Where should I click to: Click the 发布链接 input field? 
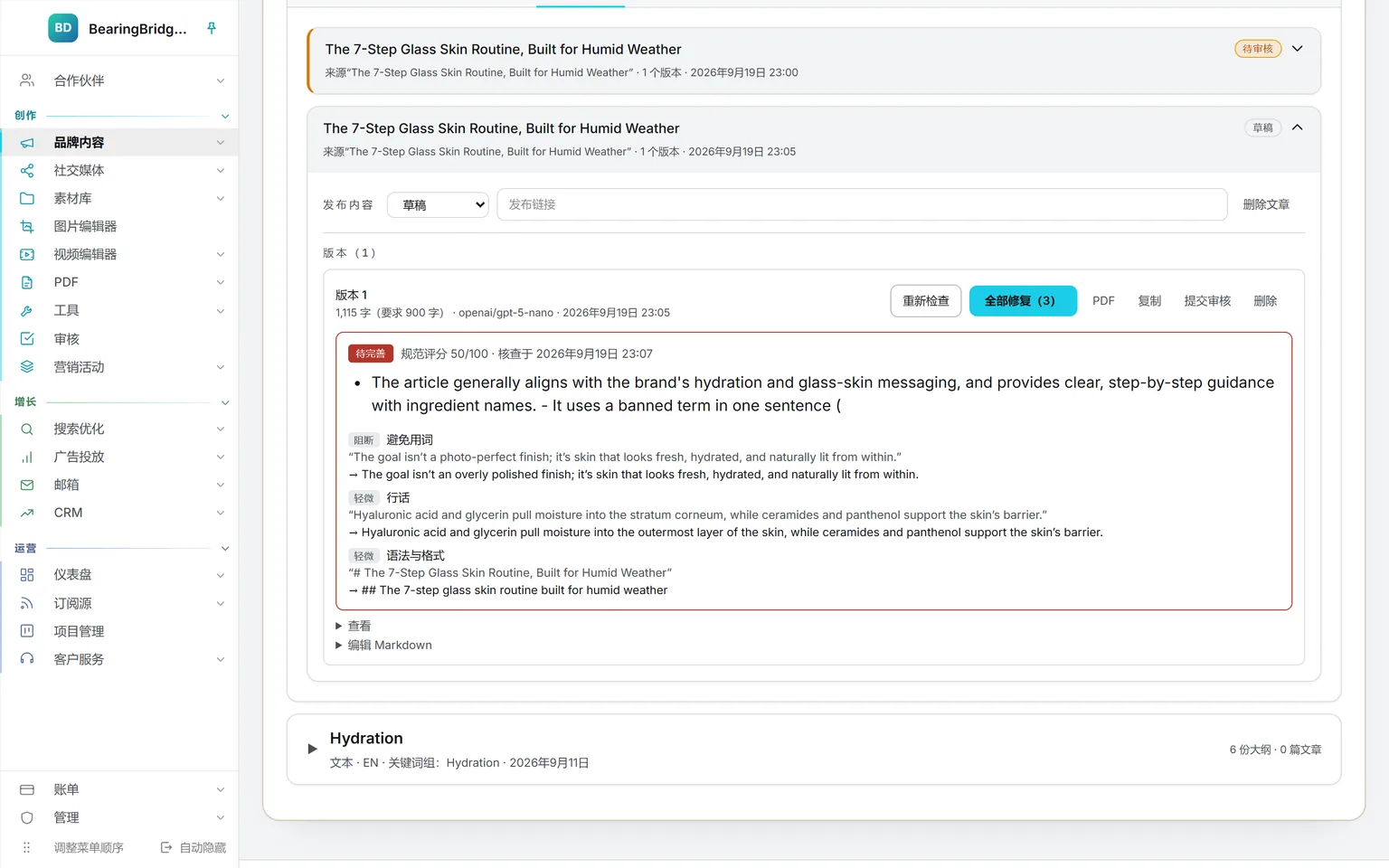[862, 204]
